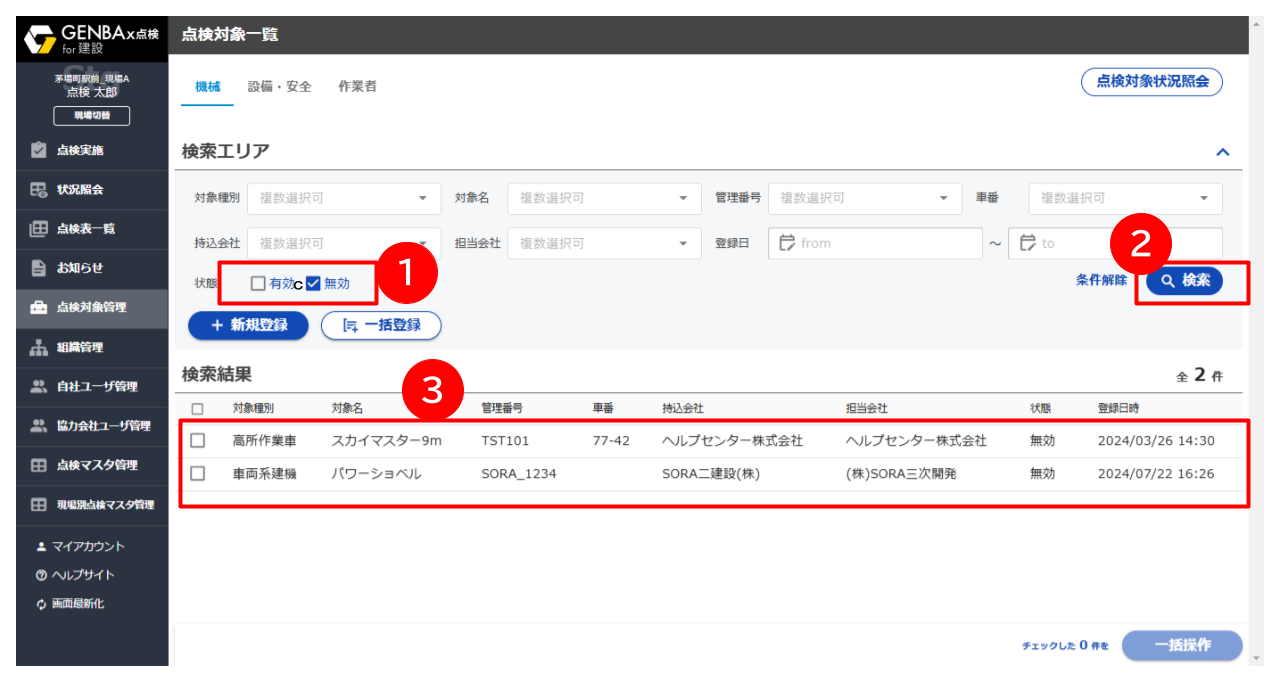Open 自社ユーザ管理 via its people icon

point(39,386)
